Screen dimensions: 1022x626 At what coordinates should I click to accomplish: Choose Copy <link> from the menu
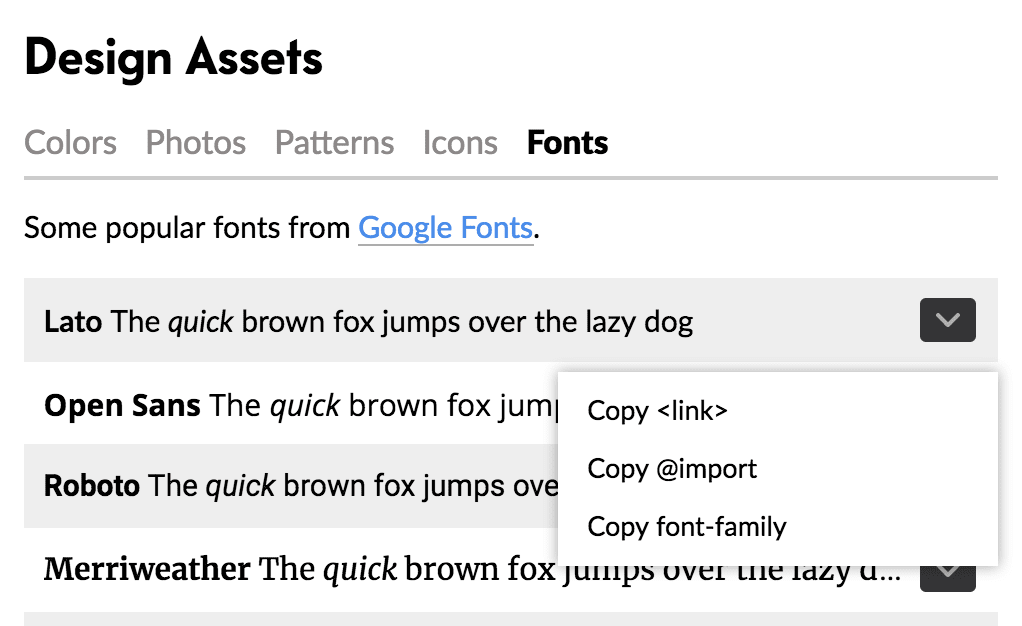pyautogui.click(x=656, y=410)
